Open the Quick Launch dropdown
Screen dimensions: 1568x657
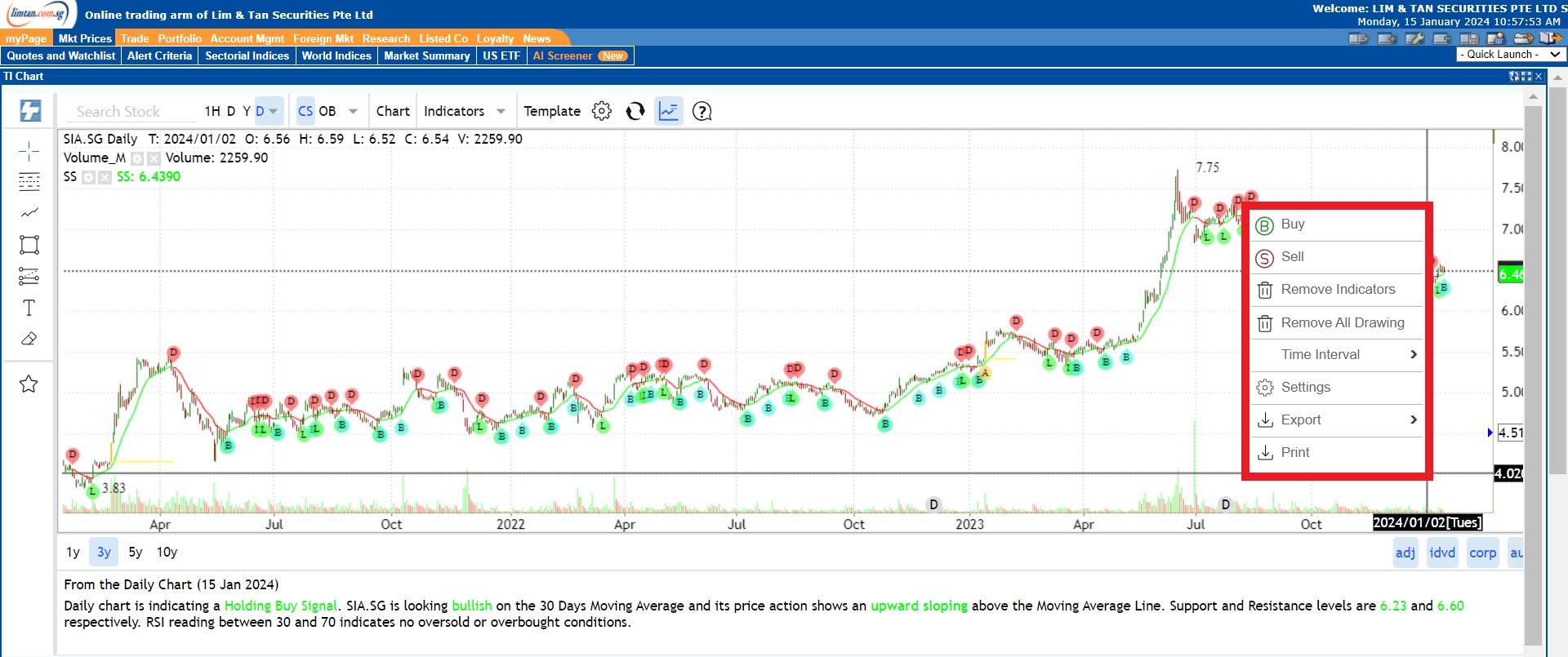tap(1512, 54)
